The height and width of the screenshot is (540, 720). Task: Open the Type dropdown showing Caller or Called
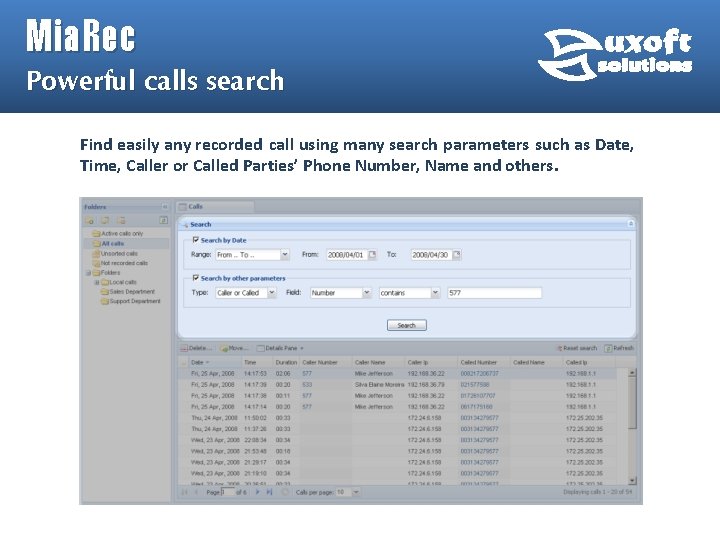(x=272, y=292)
